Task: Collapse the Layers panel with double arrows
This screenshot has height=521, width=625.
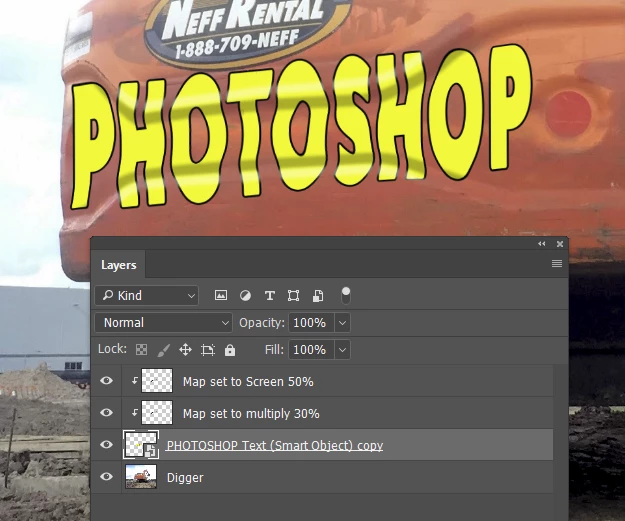Action: [541, 244]
